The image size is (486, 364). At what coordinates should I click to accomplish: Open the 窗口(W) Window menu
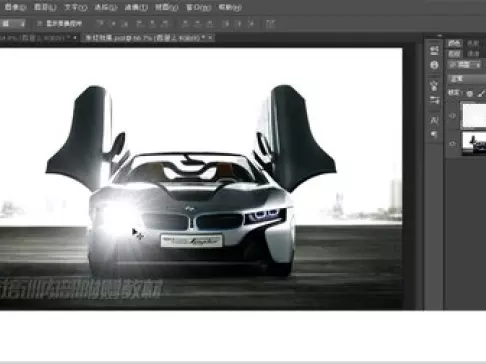point(199,7)
